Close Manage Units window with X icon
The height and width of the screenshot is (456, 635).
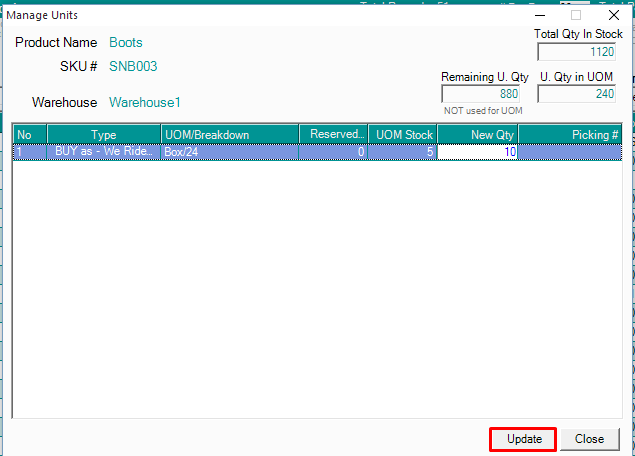(x=614, y=15)
